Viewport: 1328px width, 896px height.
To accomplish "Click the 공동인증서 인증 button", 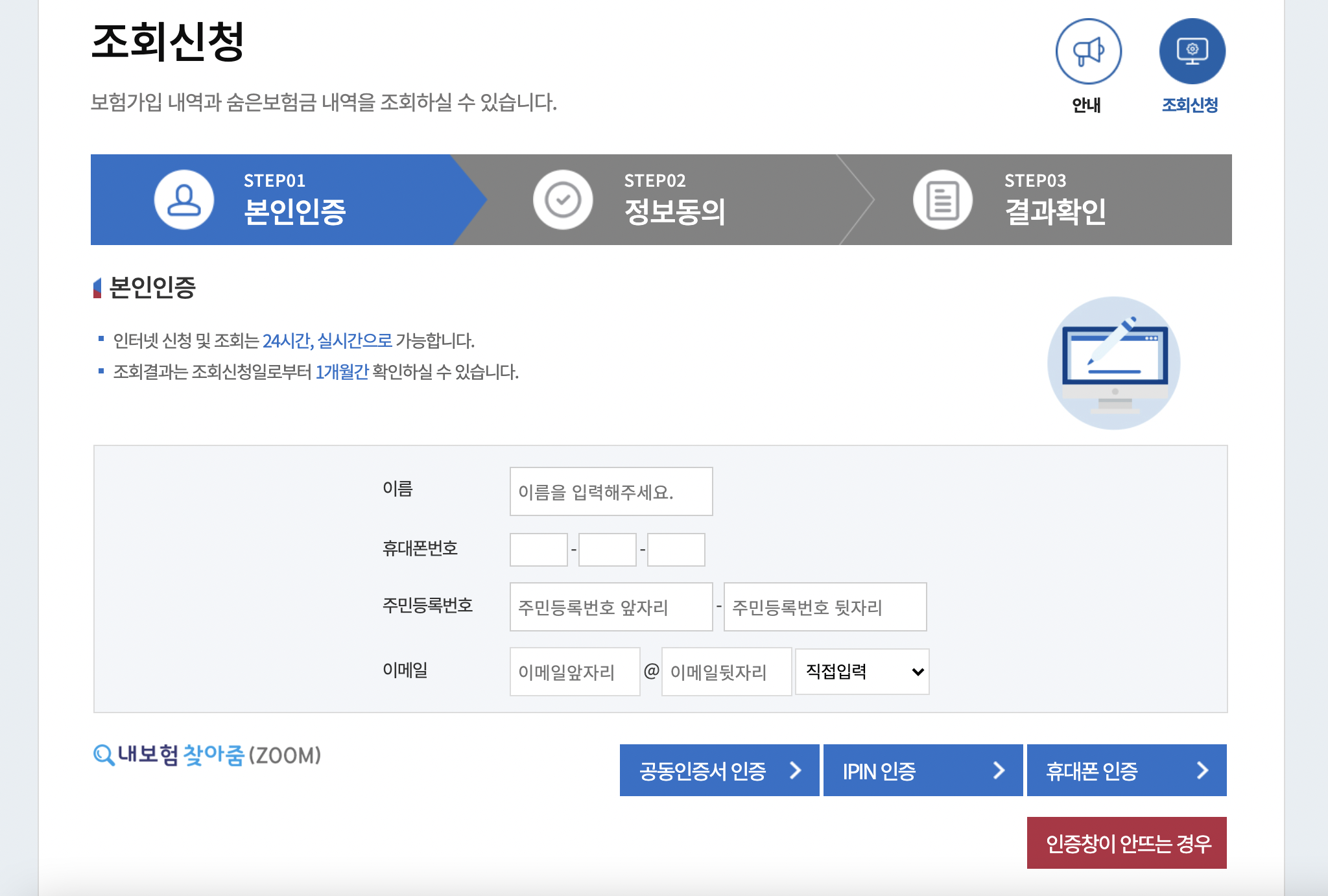I will [719, 770].
